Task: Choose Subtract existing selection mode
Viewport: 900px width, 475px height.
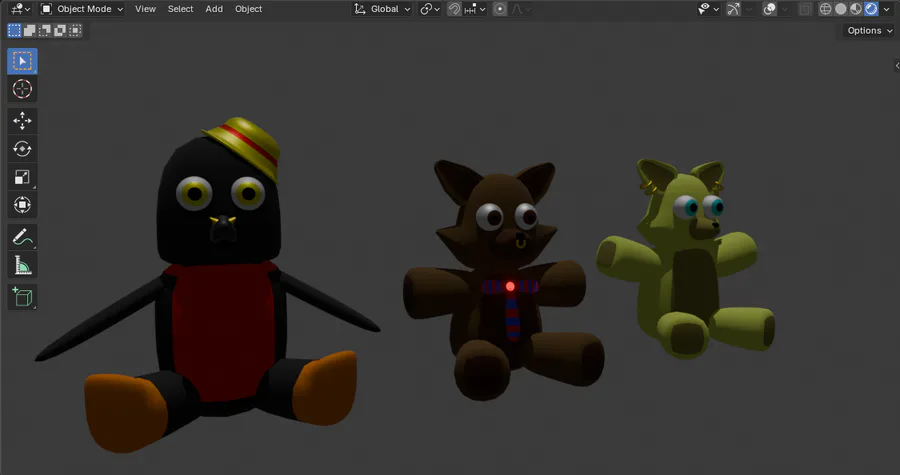Action: [x=45, y=30]
